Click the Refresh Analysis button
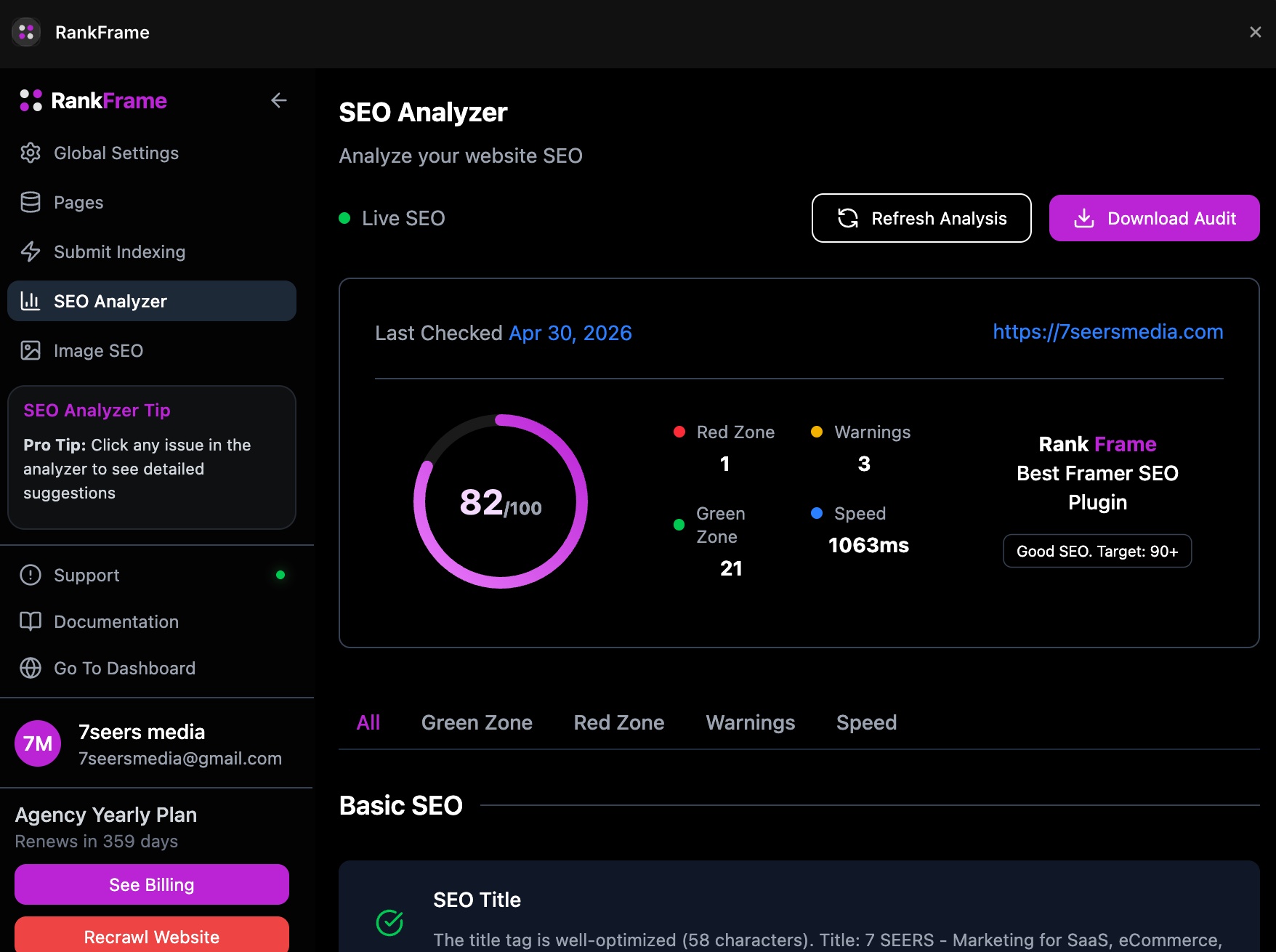This screenshot has height=952, width=1276. [x=921, y=218]
